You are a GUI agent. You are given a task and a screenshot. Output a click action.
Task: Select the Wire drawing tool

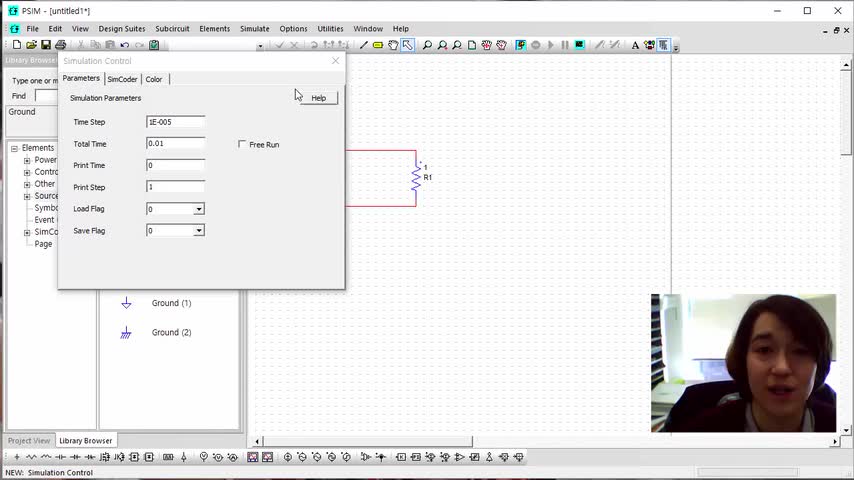click(364, 45)
